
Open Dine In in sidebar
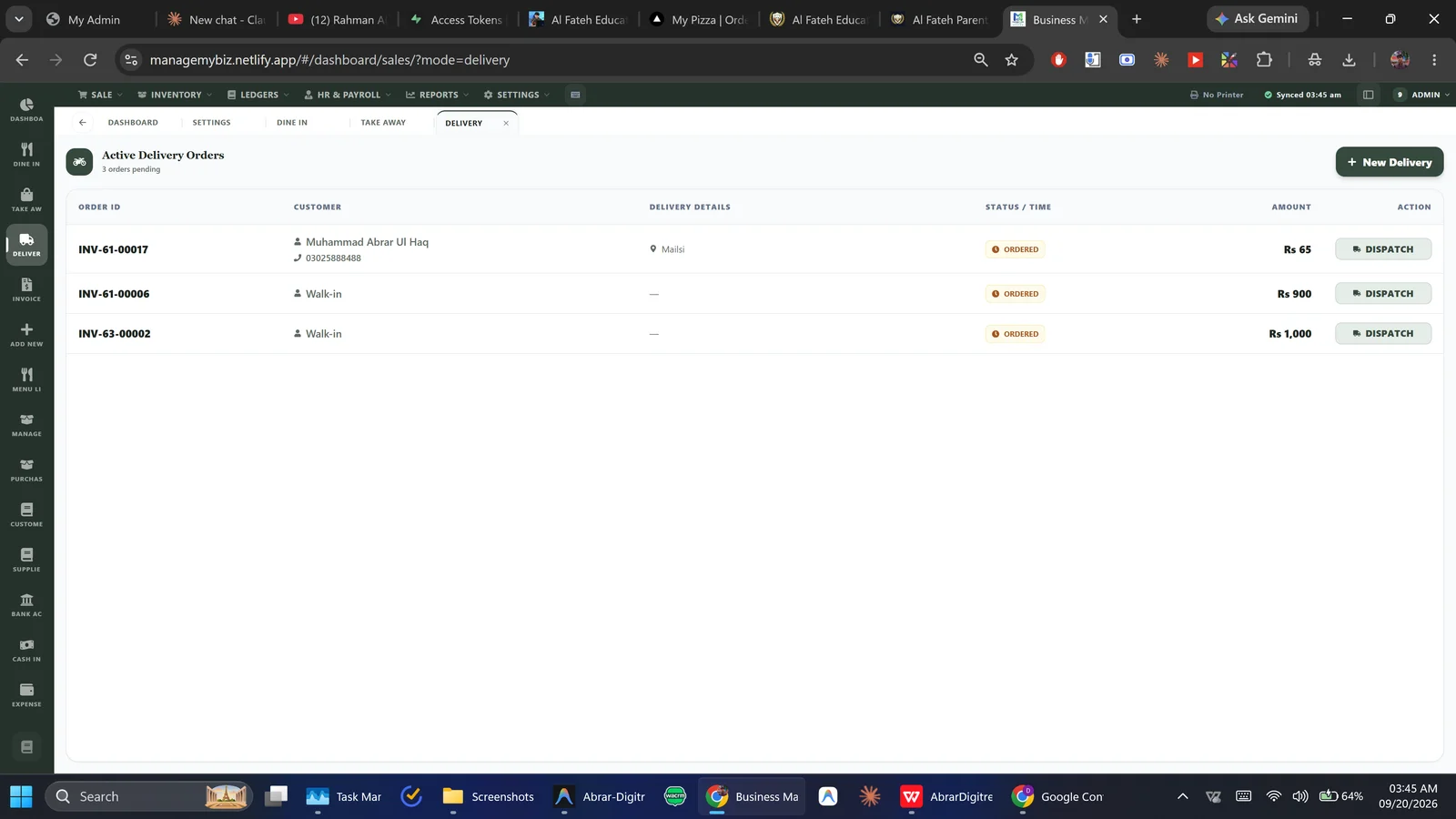pos(26,155)
